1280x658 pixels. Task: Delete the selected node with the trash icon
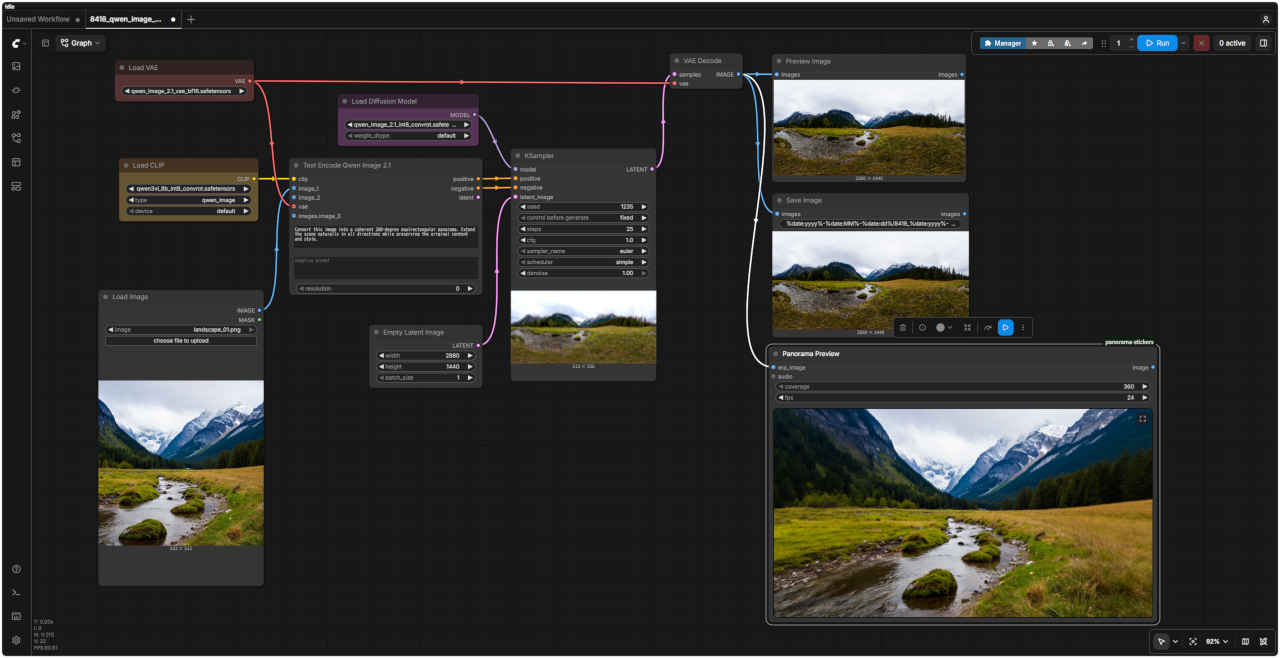pos(903,327)
